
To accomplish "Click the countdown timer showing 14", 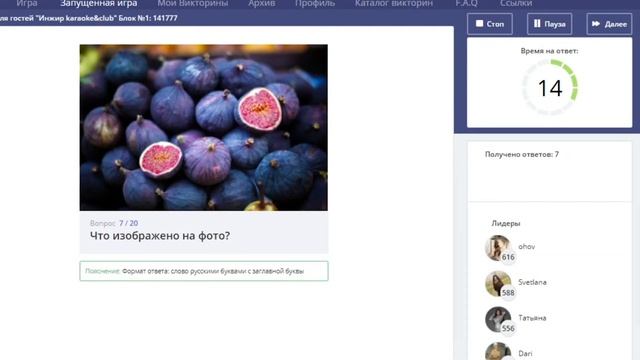I will point(550,88).
